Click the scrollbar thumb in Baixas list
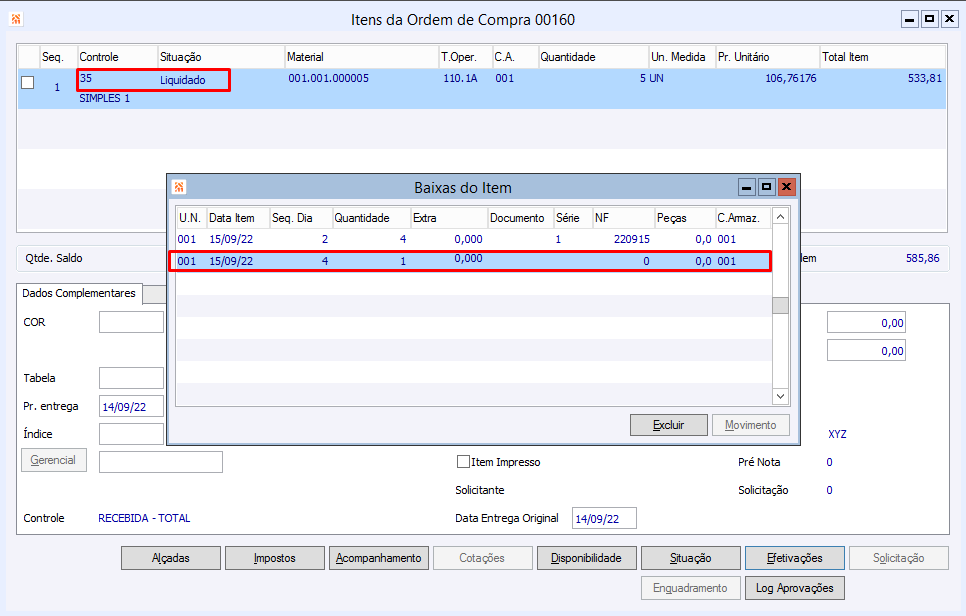This screenshot has height=616, width=966. coord(781,305)
